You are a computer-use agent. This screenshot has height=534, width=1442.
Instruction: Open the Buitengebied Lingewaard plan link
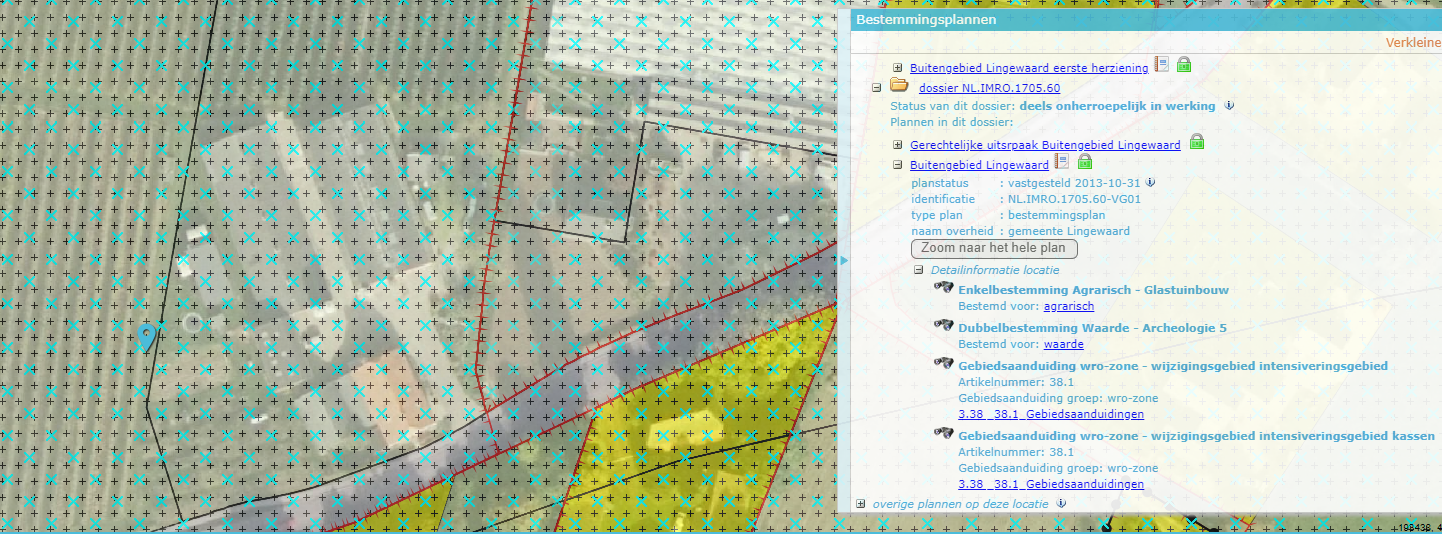(979, 165)
